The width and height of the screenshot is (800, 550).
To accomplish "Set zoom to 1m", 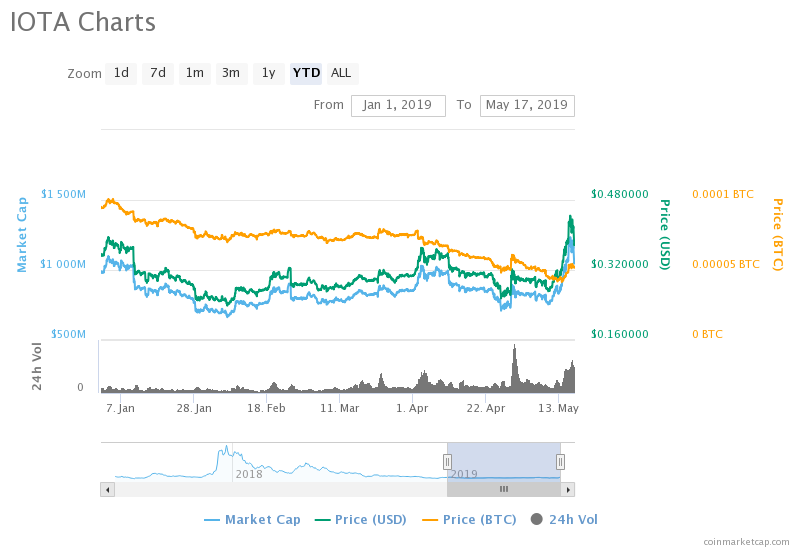I will (195, 73).
